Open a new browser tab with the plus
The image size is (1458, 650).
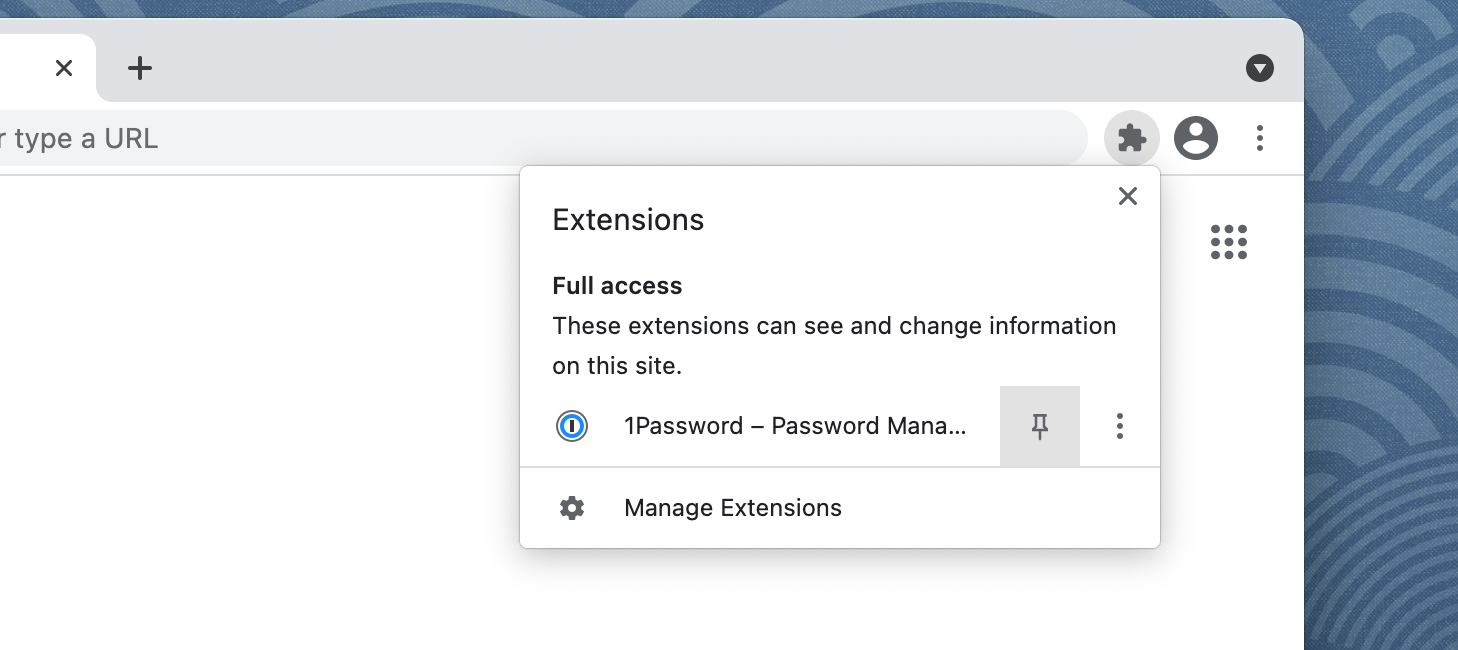click(140, 68)
